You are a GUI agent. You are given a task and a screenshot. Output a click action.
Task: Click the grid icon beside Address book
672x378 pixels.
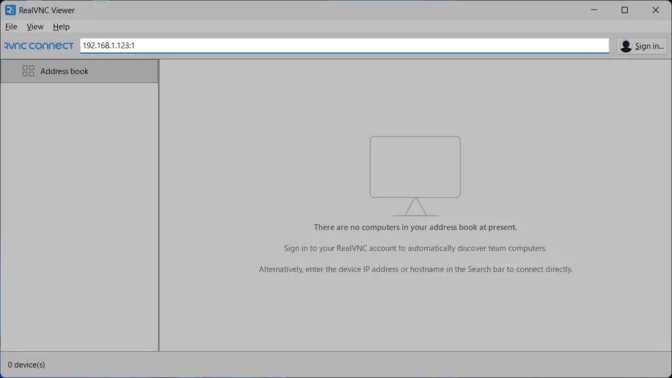tap(28, 71)
